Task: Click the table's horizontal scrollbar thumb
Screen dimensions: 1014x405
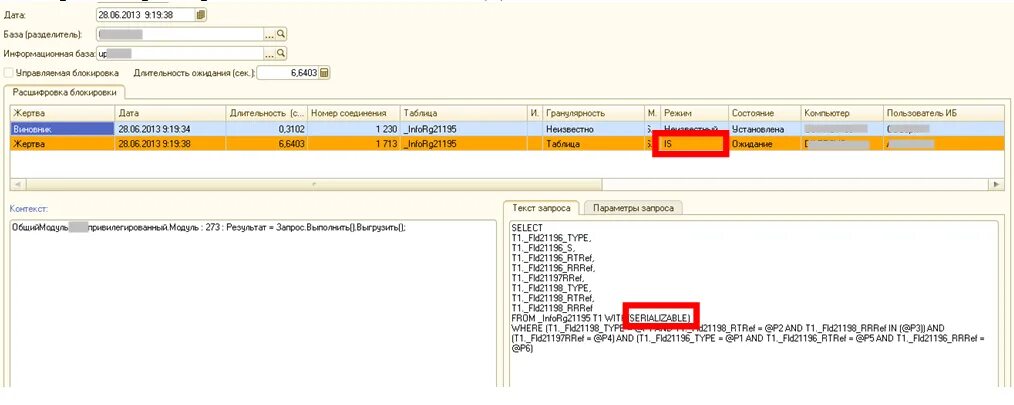Action: pyautogui.click(x=312, y=185)
